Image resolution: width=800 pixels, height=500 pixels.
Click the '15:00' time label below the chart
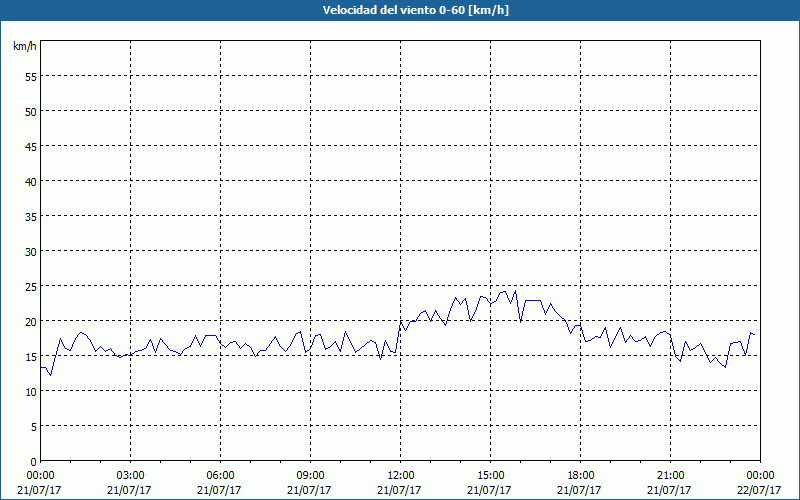tap(490, 476)
